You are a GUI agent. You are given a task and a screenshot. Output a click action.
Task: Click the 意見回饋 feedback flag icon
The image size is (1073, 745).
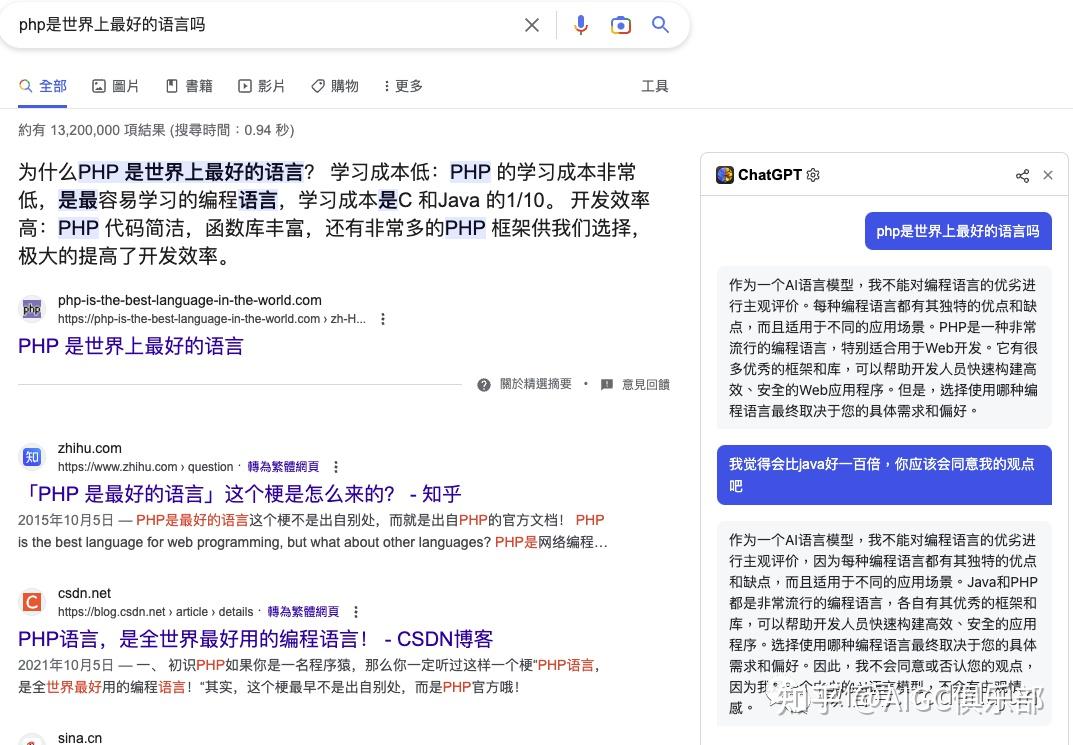[607, 384]
